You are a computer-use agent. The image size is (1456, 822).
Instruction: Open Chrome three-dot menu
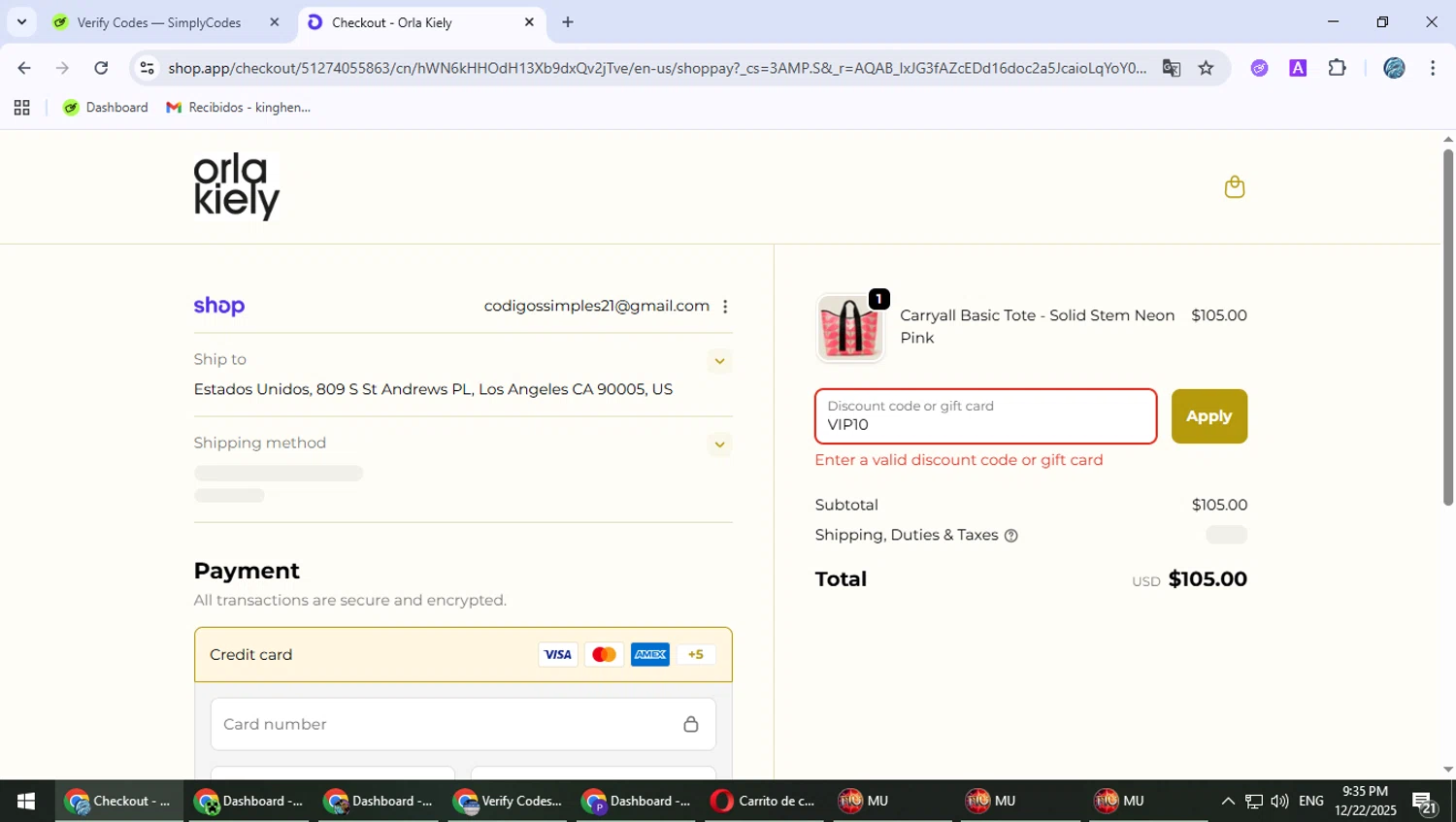point(1433,68)
